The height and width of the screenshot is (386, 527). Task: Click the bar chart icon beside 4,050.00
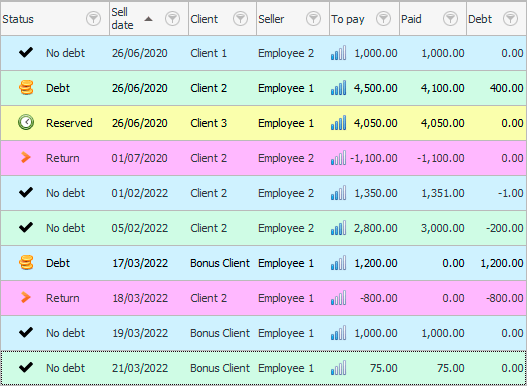338,123
